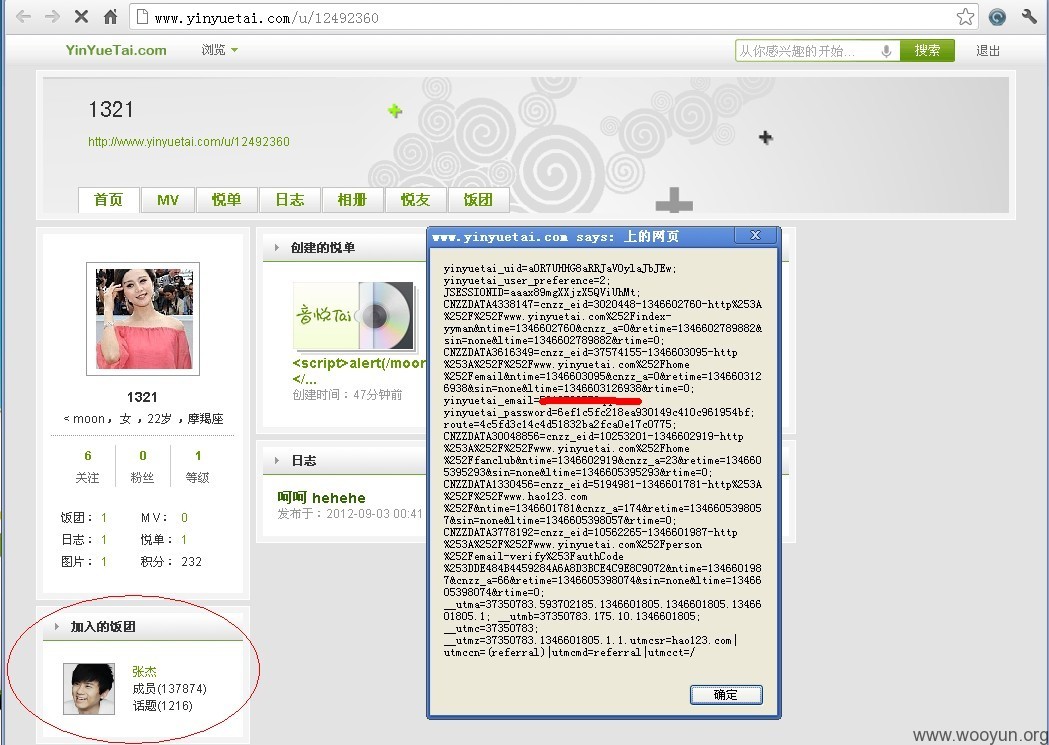Open the 饭团 tab
The height and width of the screenshot is (745, 1049).
tap(478, 200)
